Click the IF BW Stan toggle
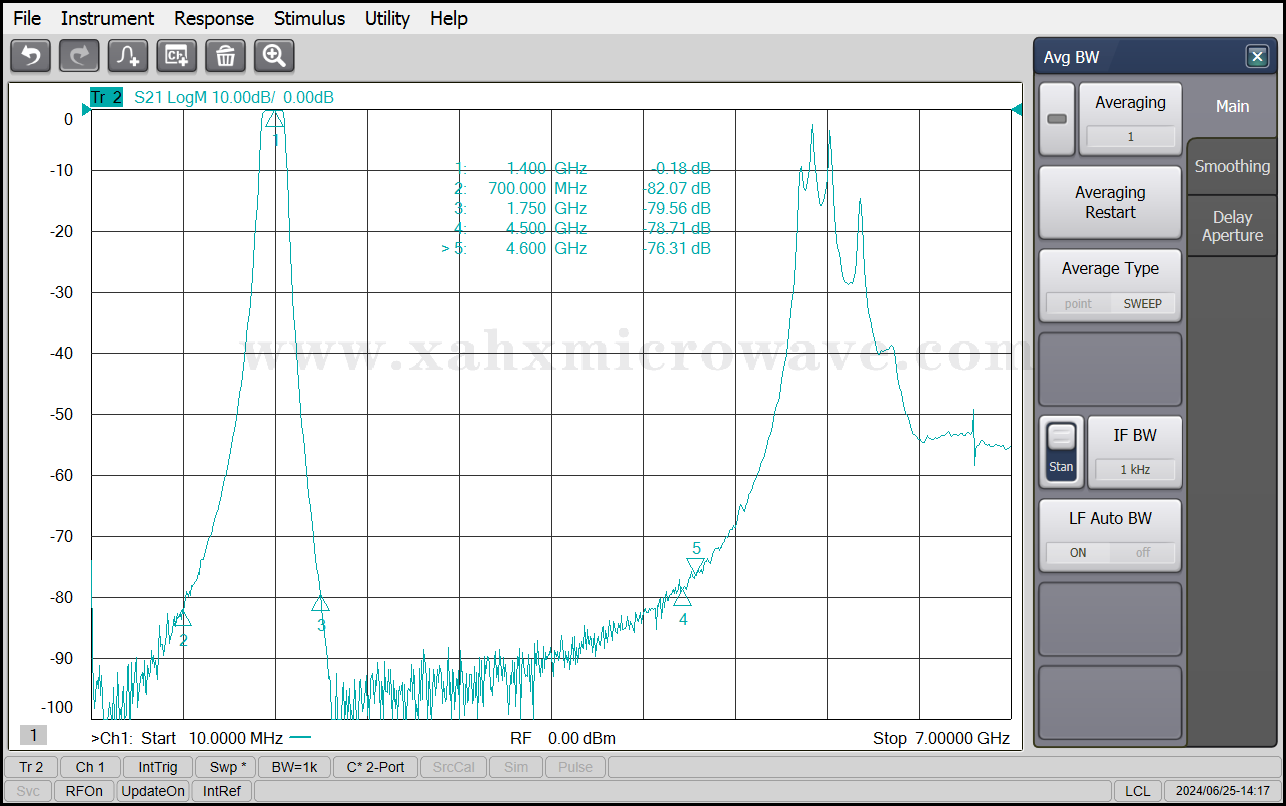Viewport: 1286px width, 806px height. pos(1061,452)
